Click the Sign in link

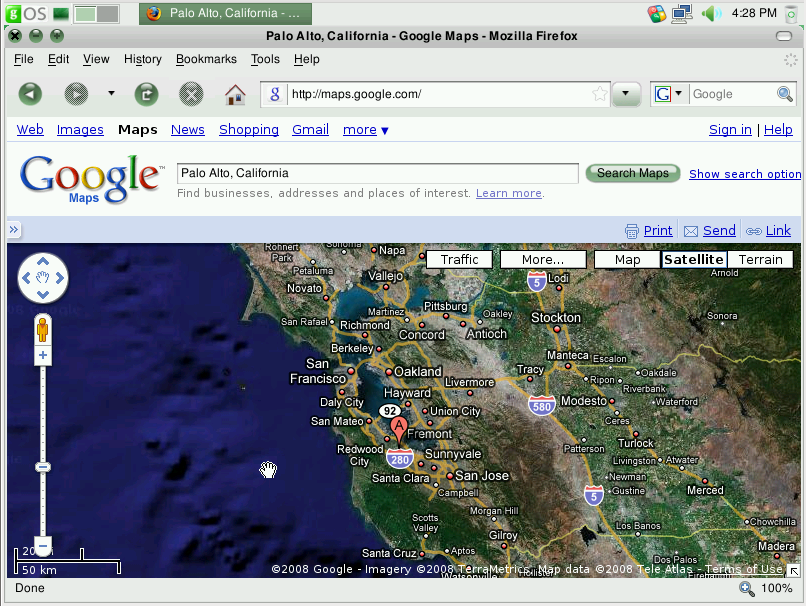(730, 130)
